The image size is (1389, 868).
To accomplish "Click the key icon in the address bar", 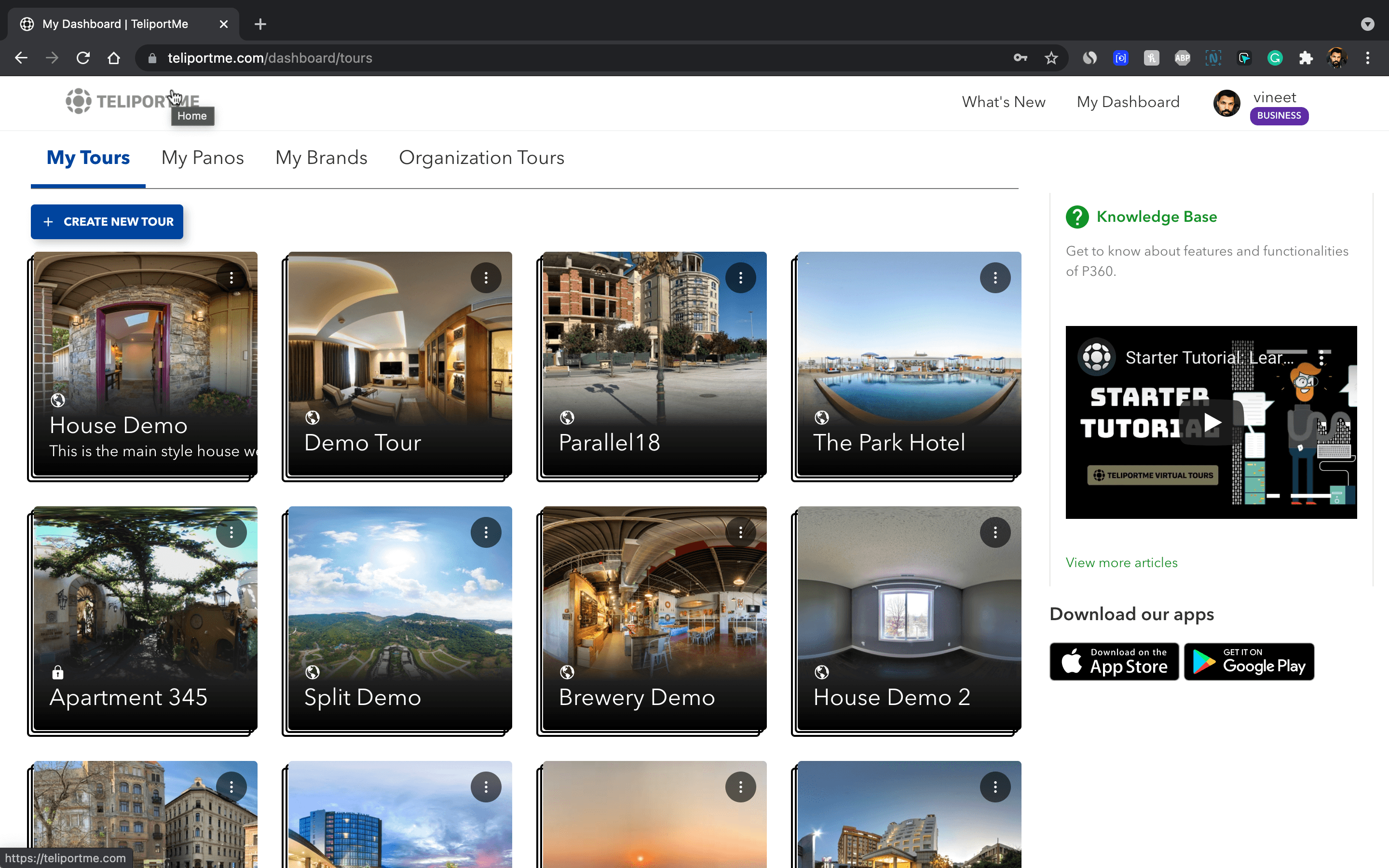I will pyautogui.click(x=1021, y=57).
